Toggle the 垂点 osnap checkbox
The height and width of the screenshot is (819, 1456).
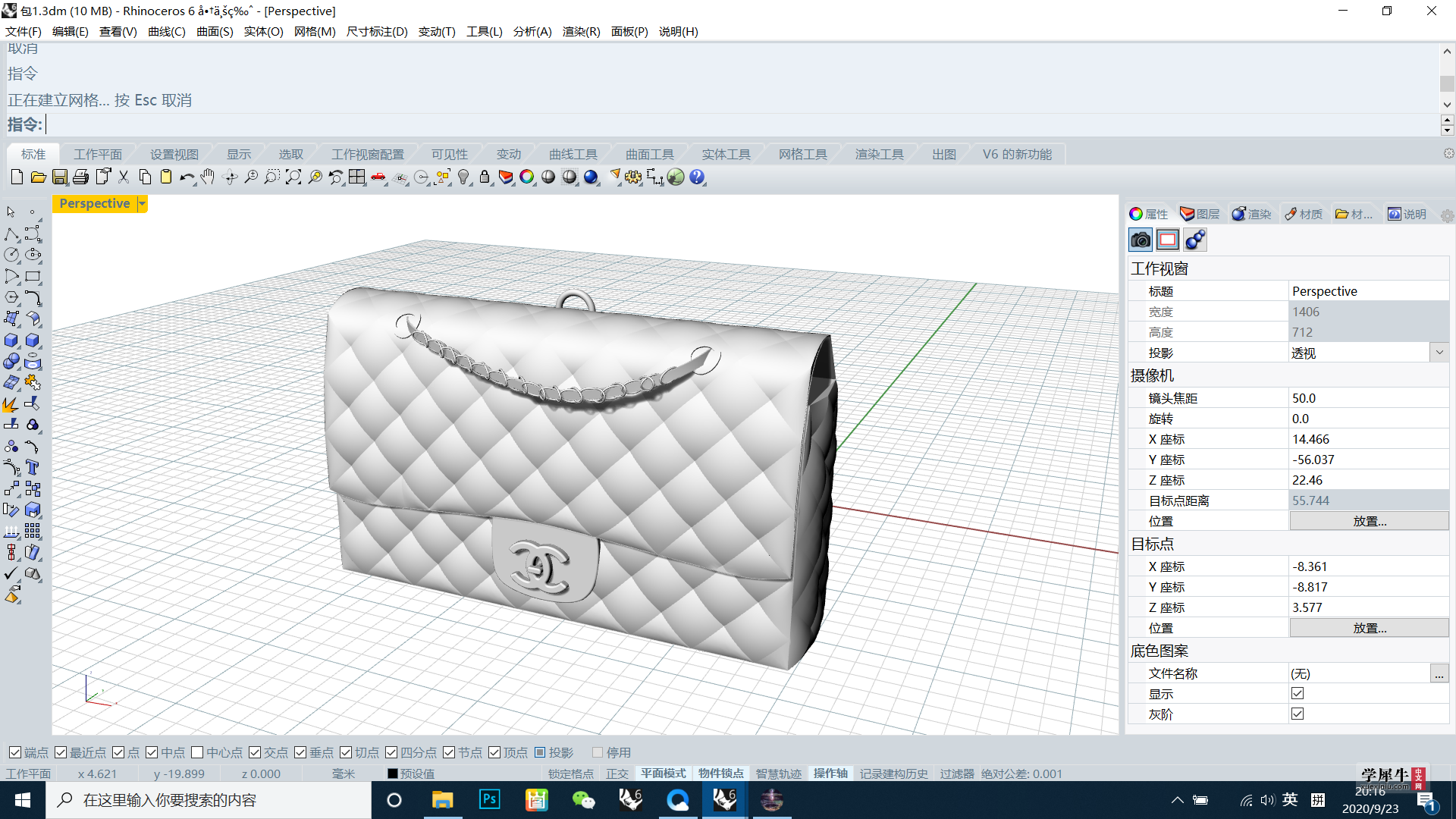pyautogui.click(x=300, y=752)
